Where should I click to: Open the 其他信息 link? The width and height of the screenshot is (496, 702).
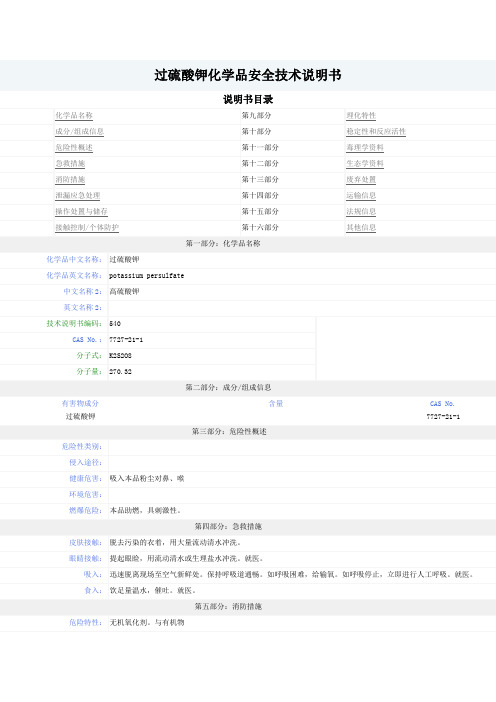(x=361, y=227)
